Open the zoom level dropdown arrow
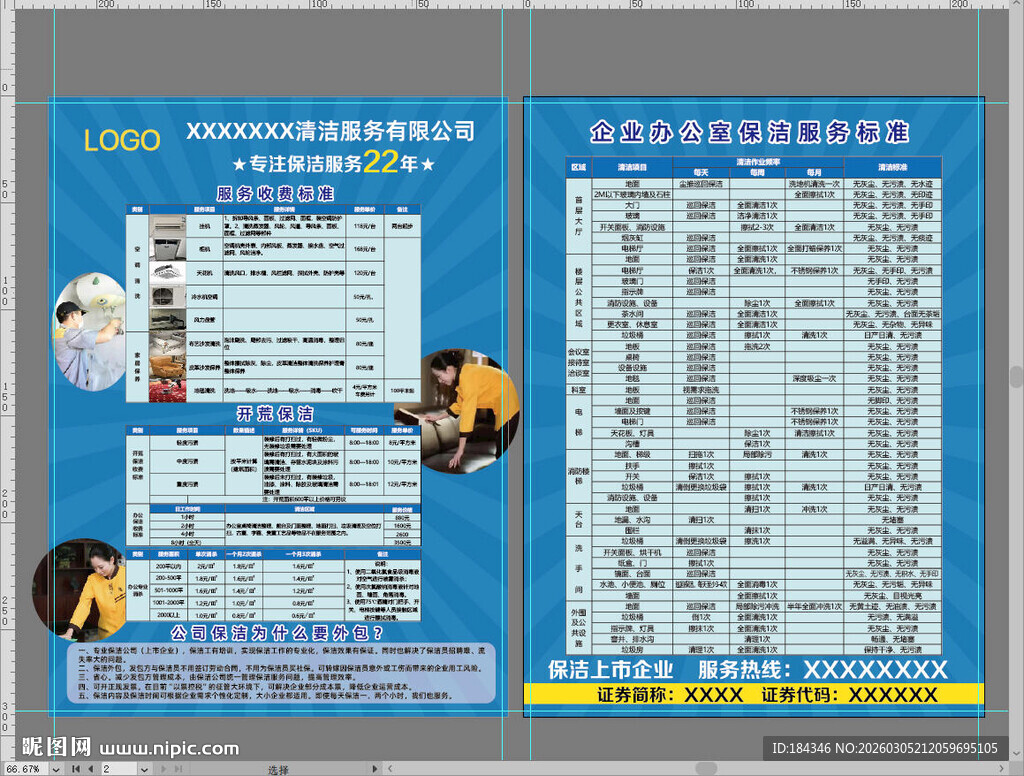Screen dimensions: 1024x776 [55, 769]
